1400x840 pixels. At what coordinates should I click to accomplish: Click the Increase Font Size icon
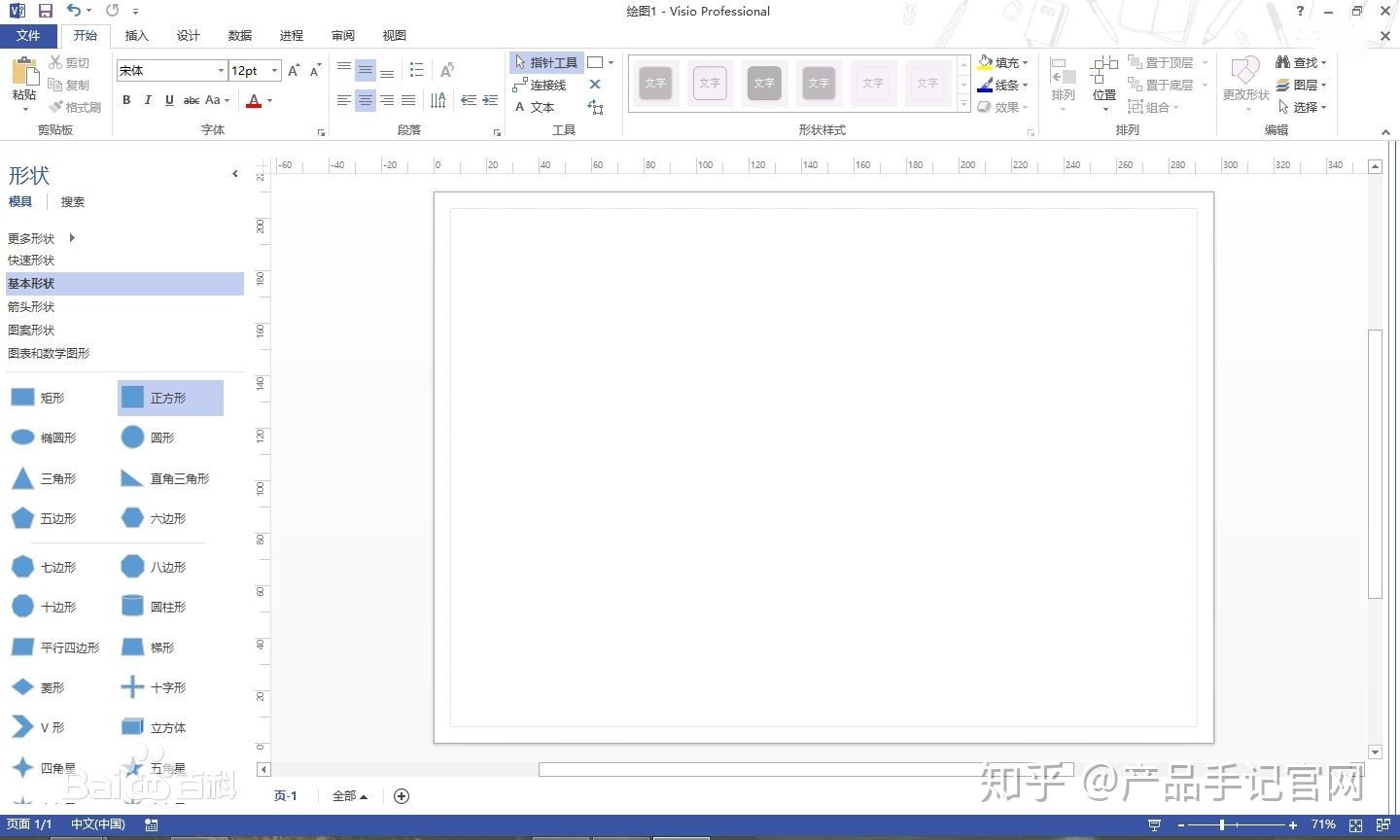pyautogui.click(x=295, y=71)
